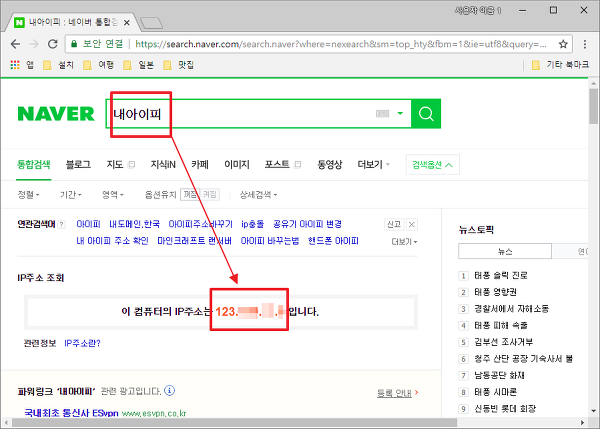Expand the search box autocomplete arrow
The image size is (600, 429).
pyautogui.click(x=400, y=113)
